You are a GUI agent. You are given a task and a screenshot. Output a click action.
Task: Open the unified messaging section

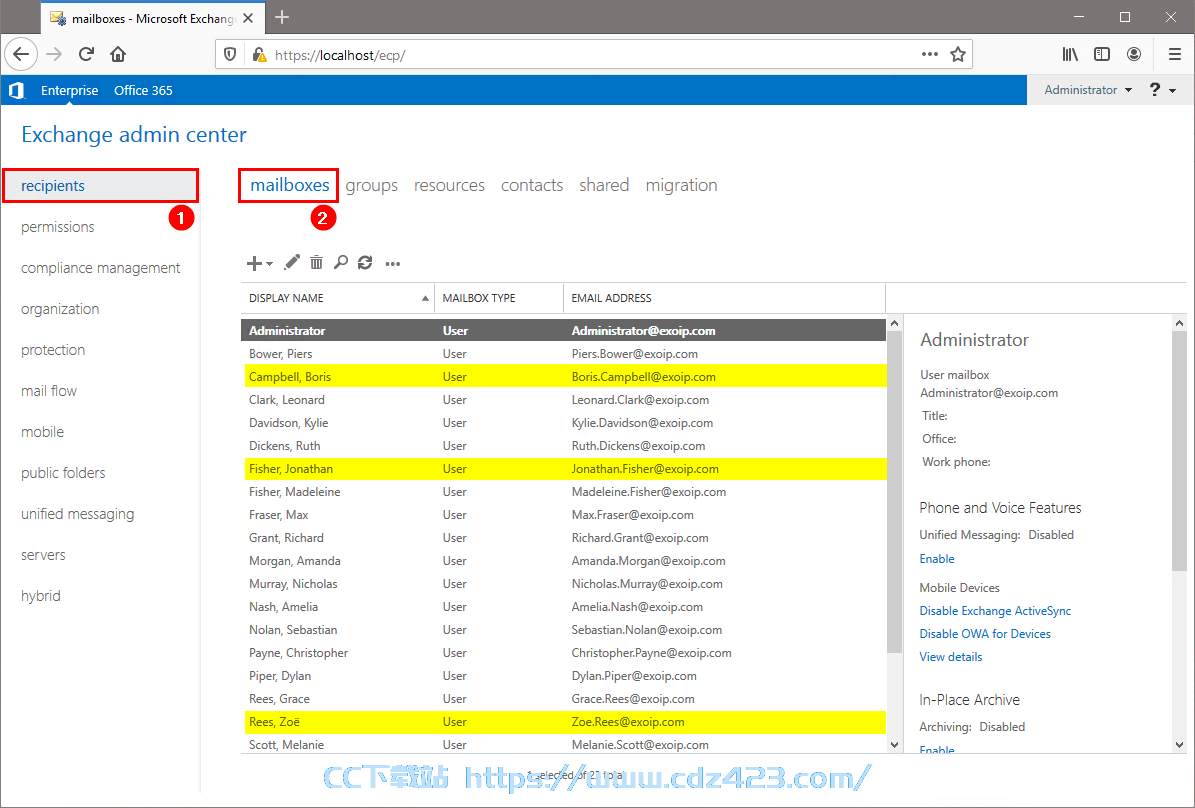pyautogui.click(x=78, y=515)
